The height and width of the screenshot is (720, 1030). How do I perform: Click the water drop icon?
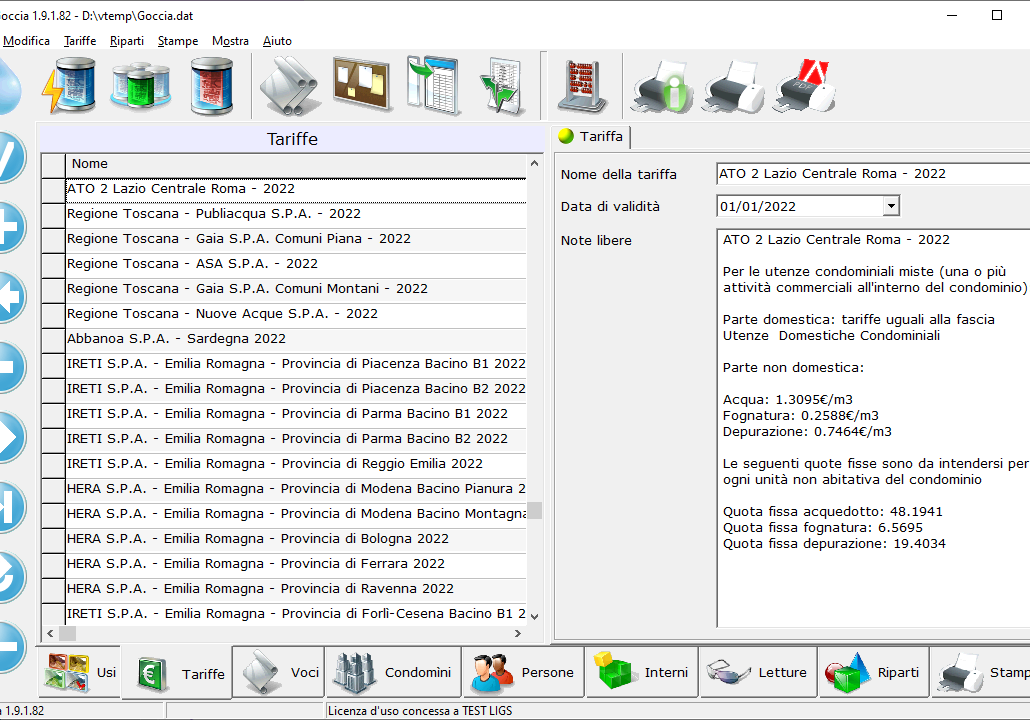9,86
